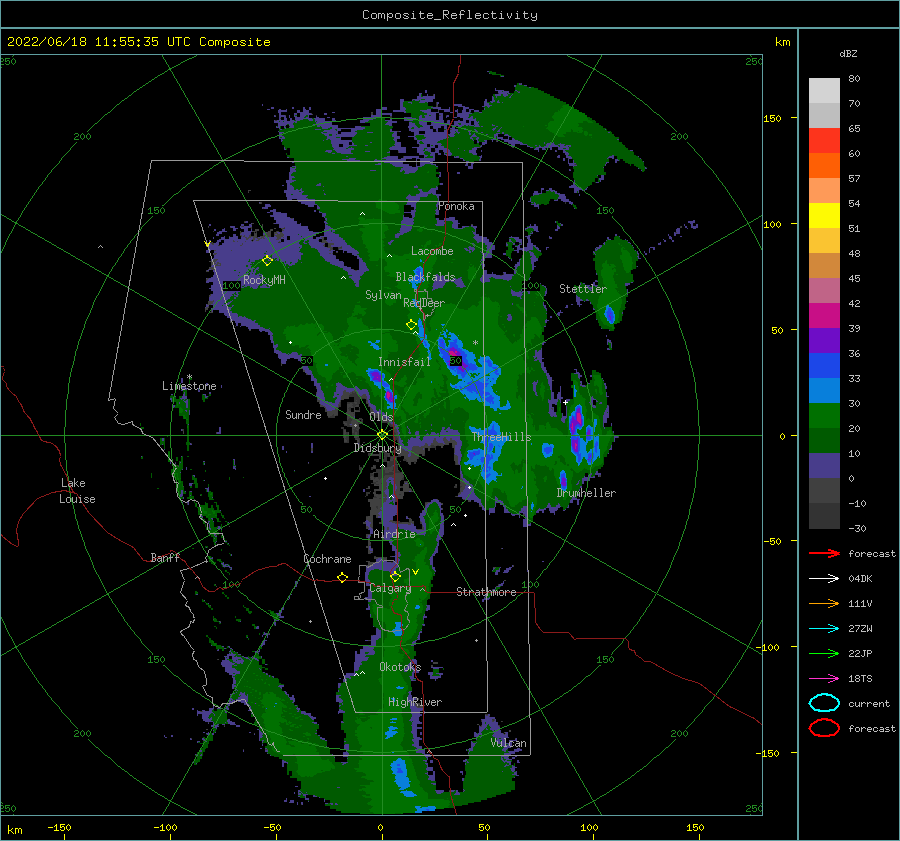This screenshot has height=841, width=900.
Task: Click the magenta 18TS arrow legend icon
Action: pos(824,679)
